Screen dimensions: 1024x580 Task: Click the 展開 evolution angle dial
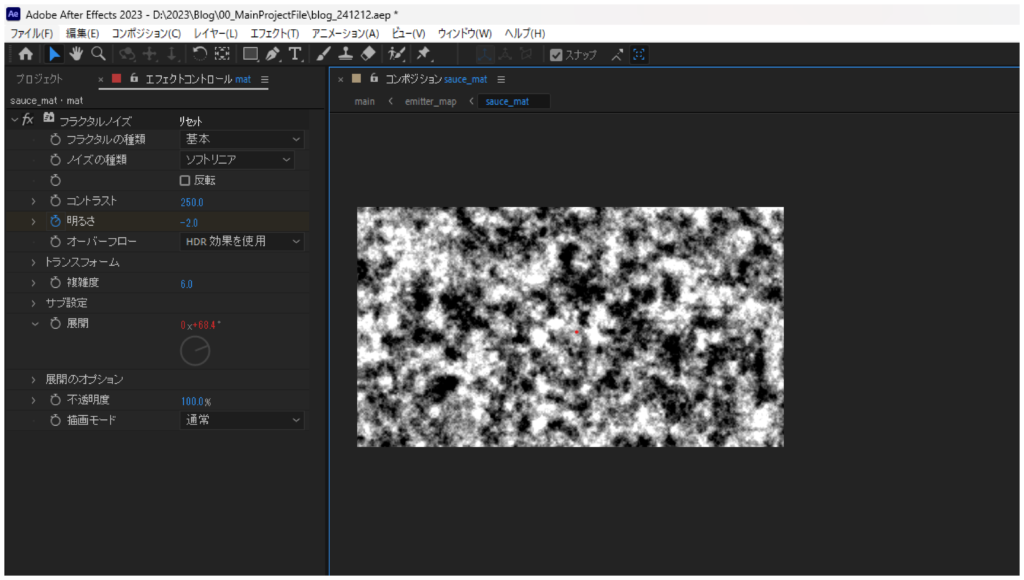click(x=195, y=350)
